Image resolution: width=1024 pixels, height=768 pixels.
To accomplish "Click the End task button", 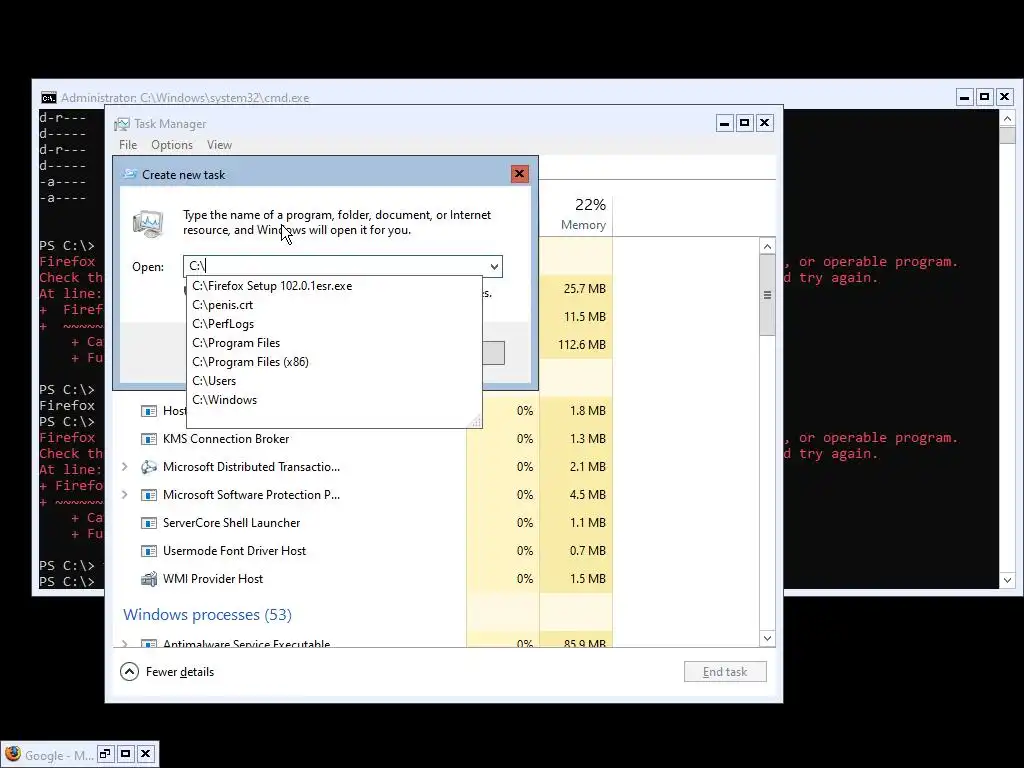I will tap(725, 671).
